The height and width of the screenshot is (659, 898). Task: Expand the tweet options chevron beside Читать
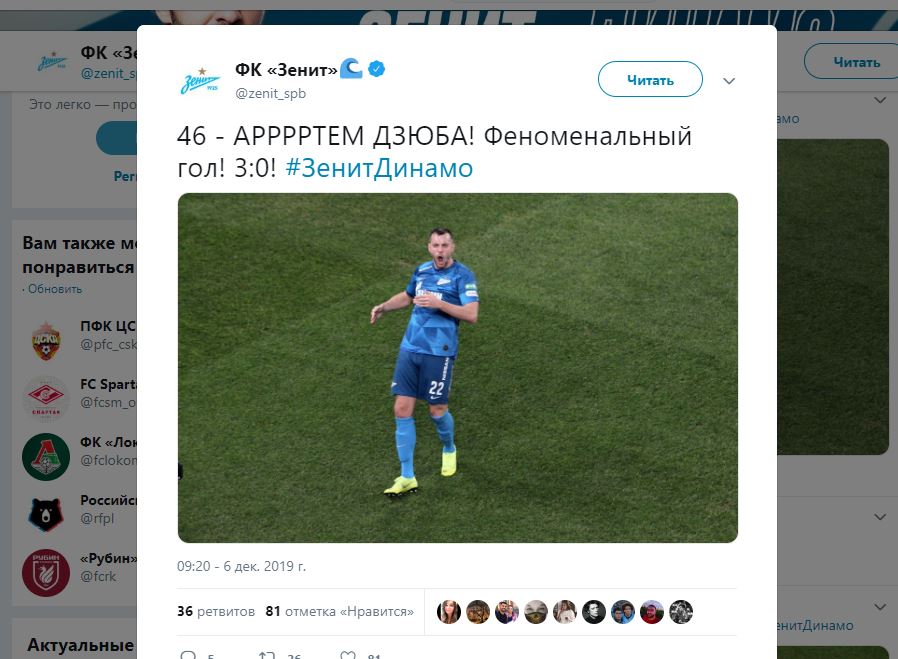pyautogui.click(x=728, y=81)
